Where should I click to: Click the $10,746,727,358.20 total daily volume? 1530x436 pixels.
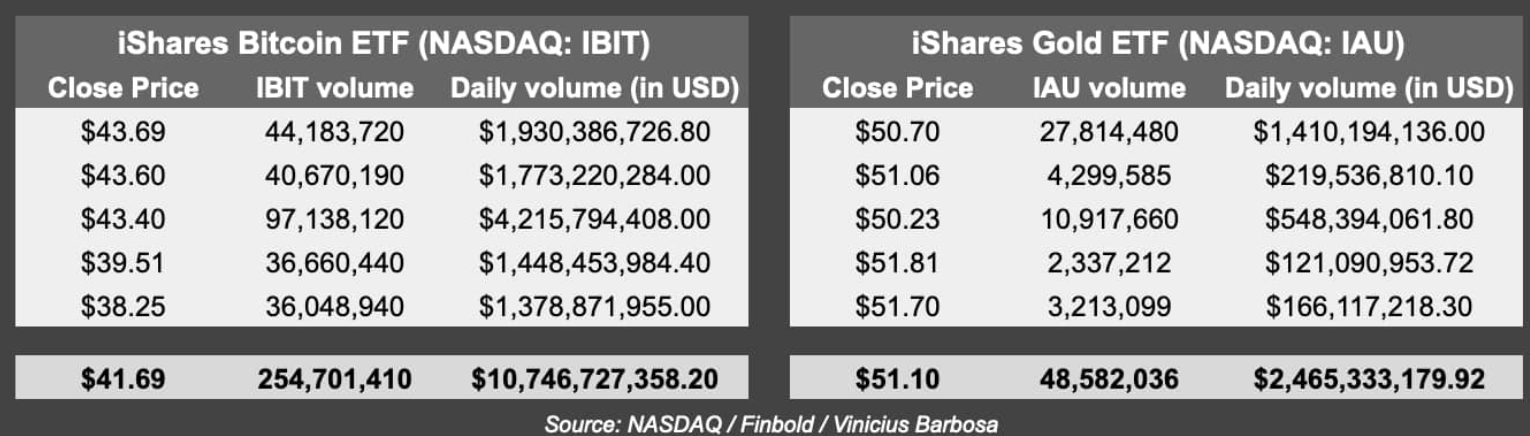pos(594,379)
